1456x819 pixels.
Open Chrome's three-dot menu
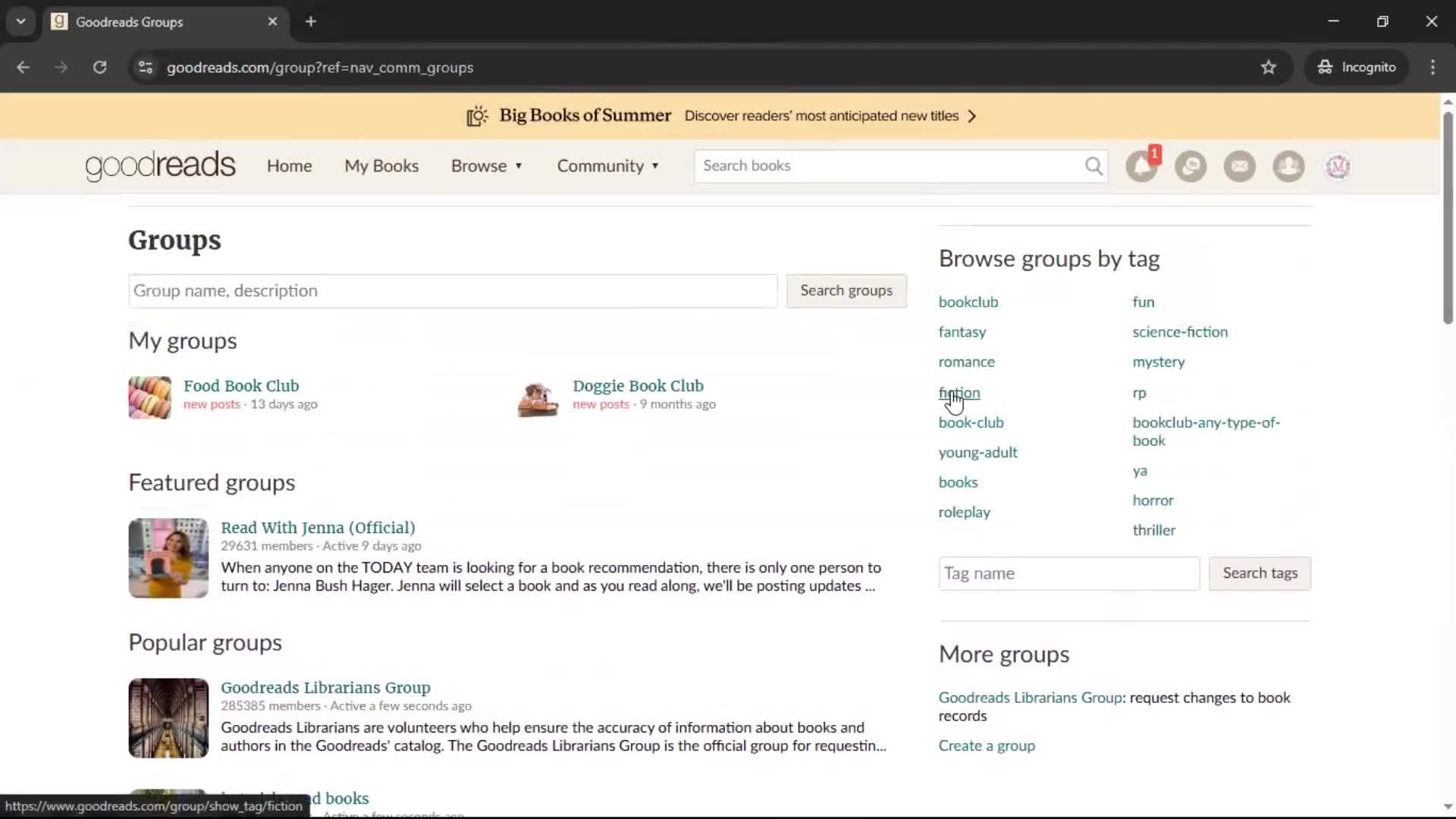point(1432,67)
